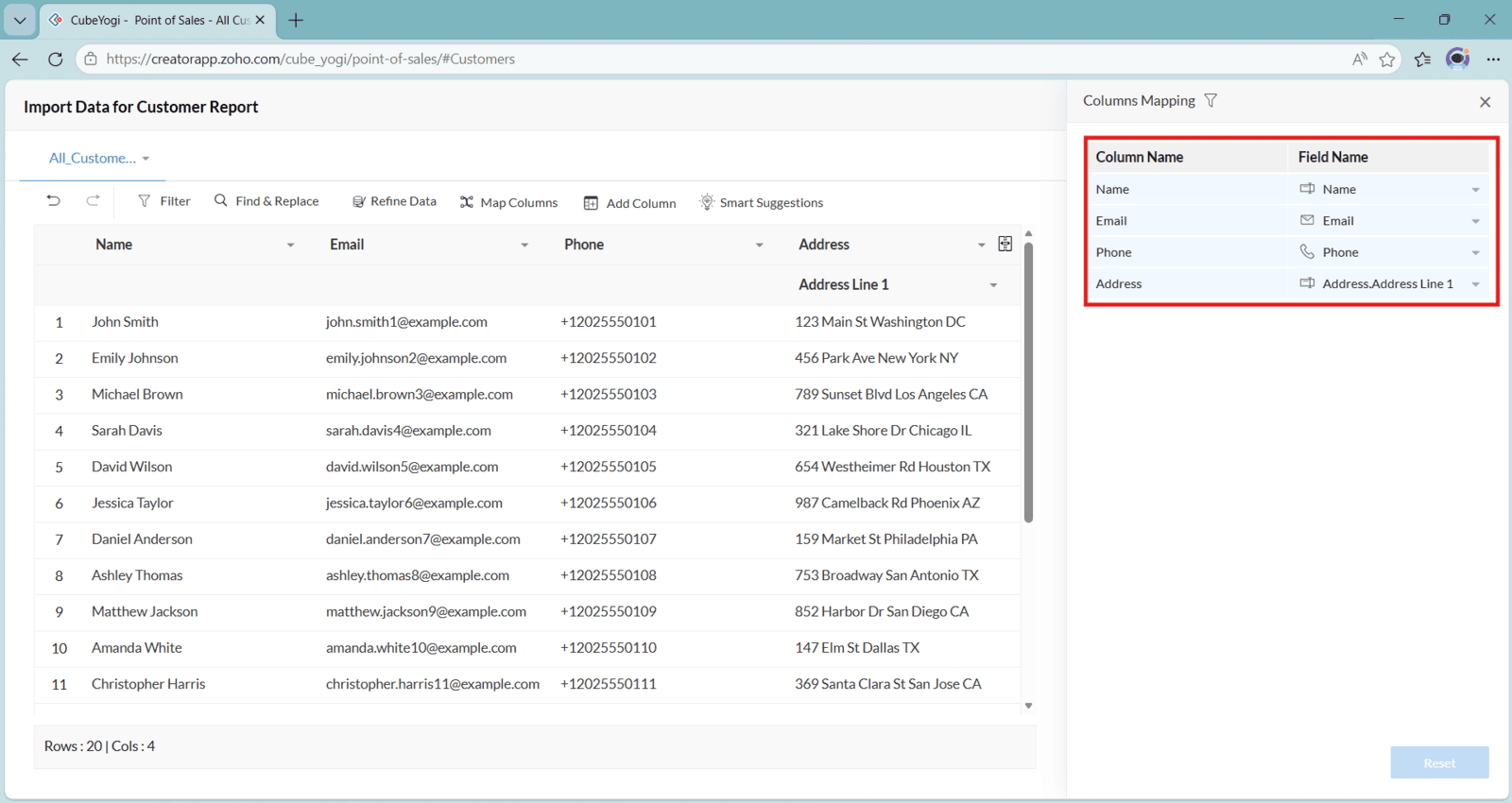This screenshot has height=803, width=1512.
Task: Expand the Address Line 1 subheader dropdown
Action: pos(993,285)
